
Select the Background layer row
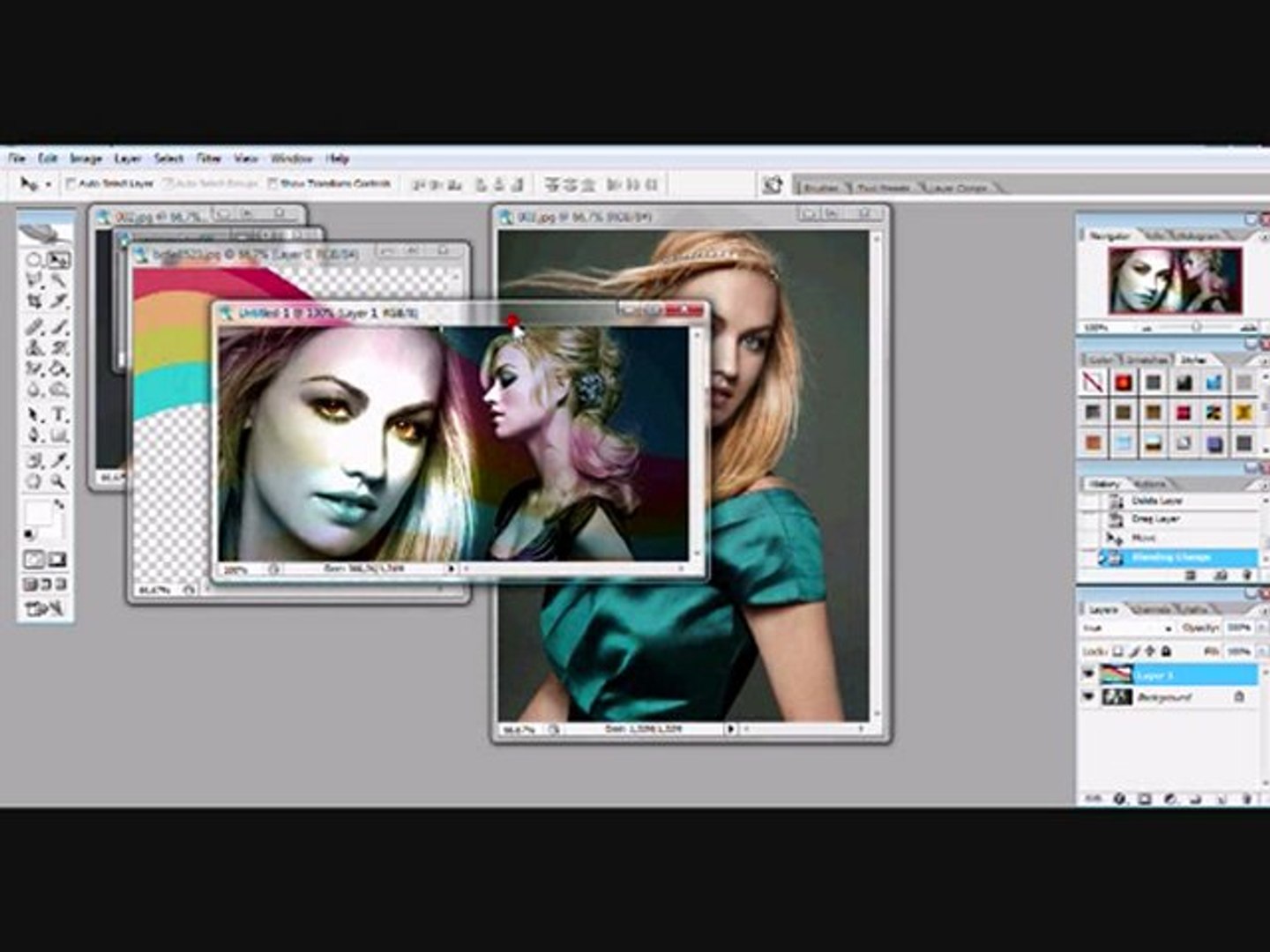coord(1169,696)
